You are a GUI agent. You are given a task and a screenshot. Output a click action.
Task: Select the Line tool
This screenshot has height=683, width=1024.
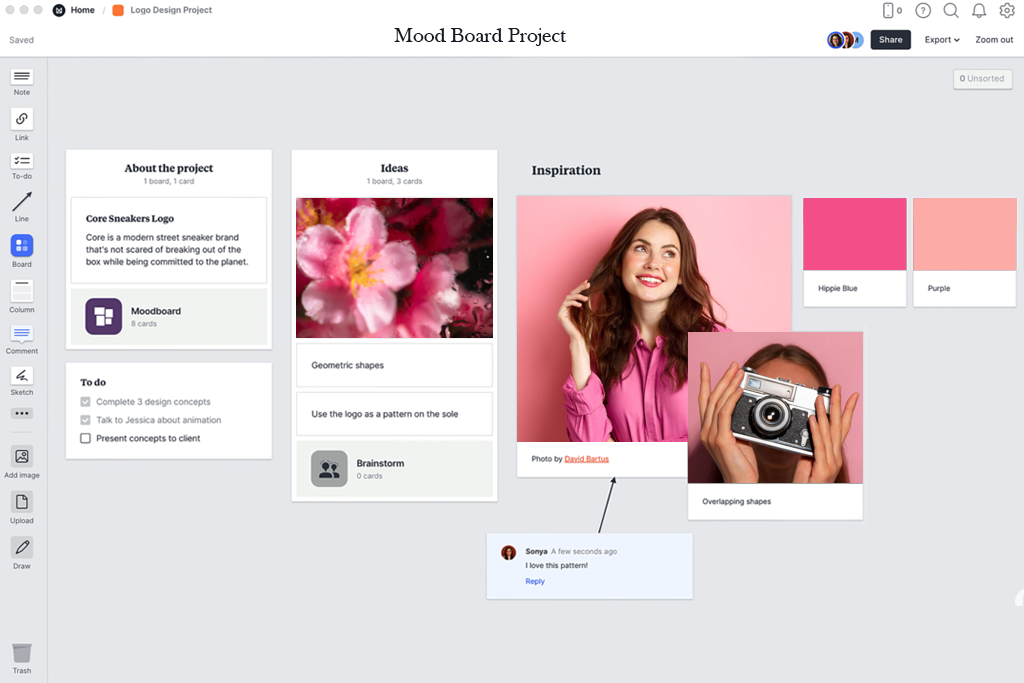point(22,202)
